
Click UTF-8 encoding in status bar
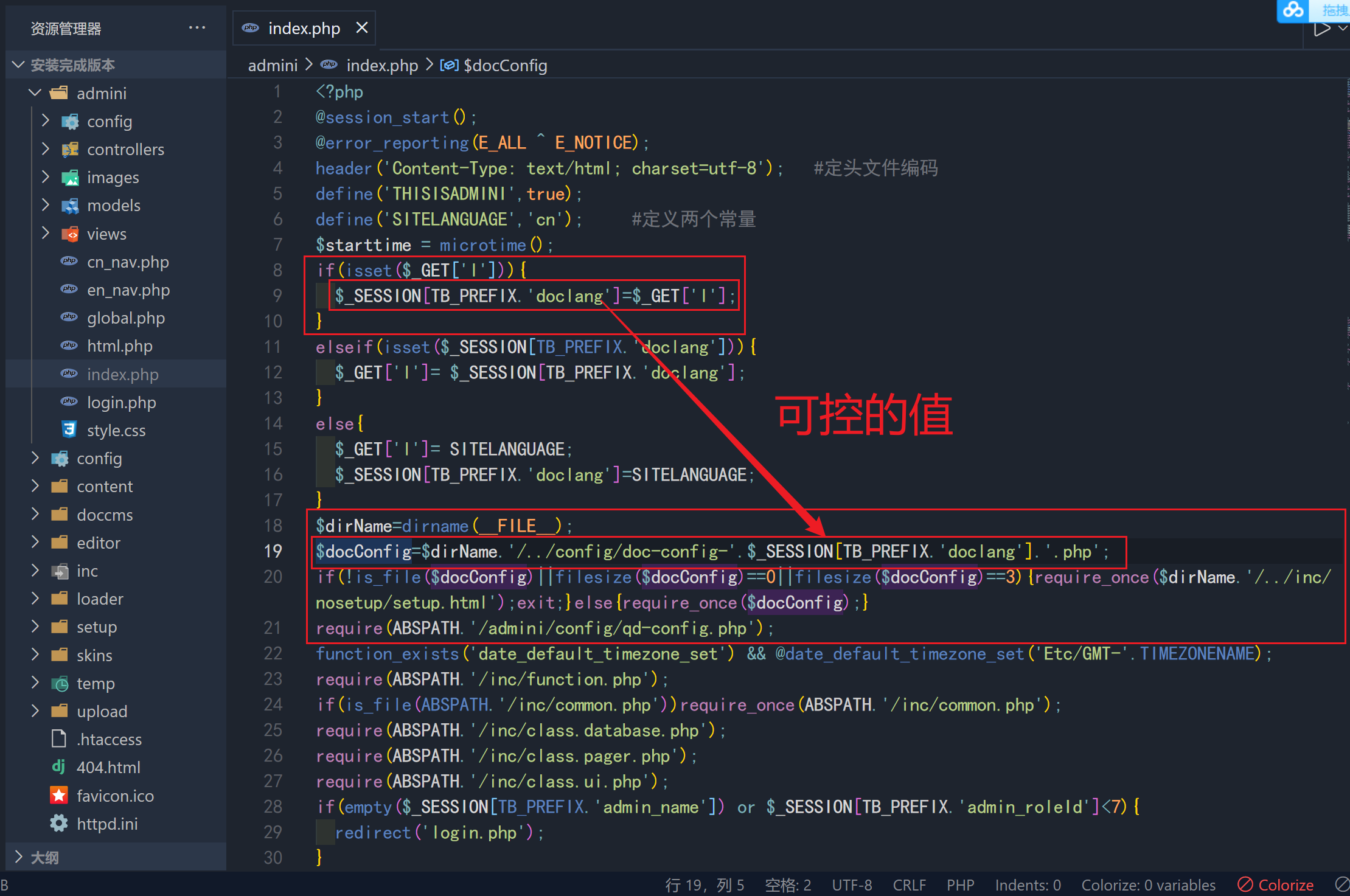(852, 884)
